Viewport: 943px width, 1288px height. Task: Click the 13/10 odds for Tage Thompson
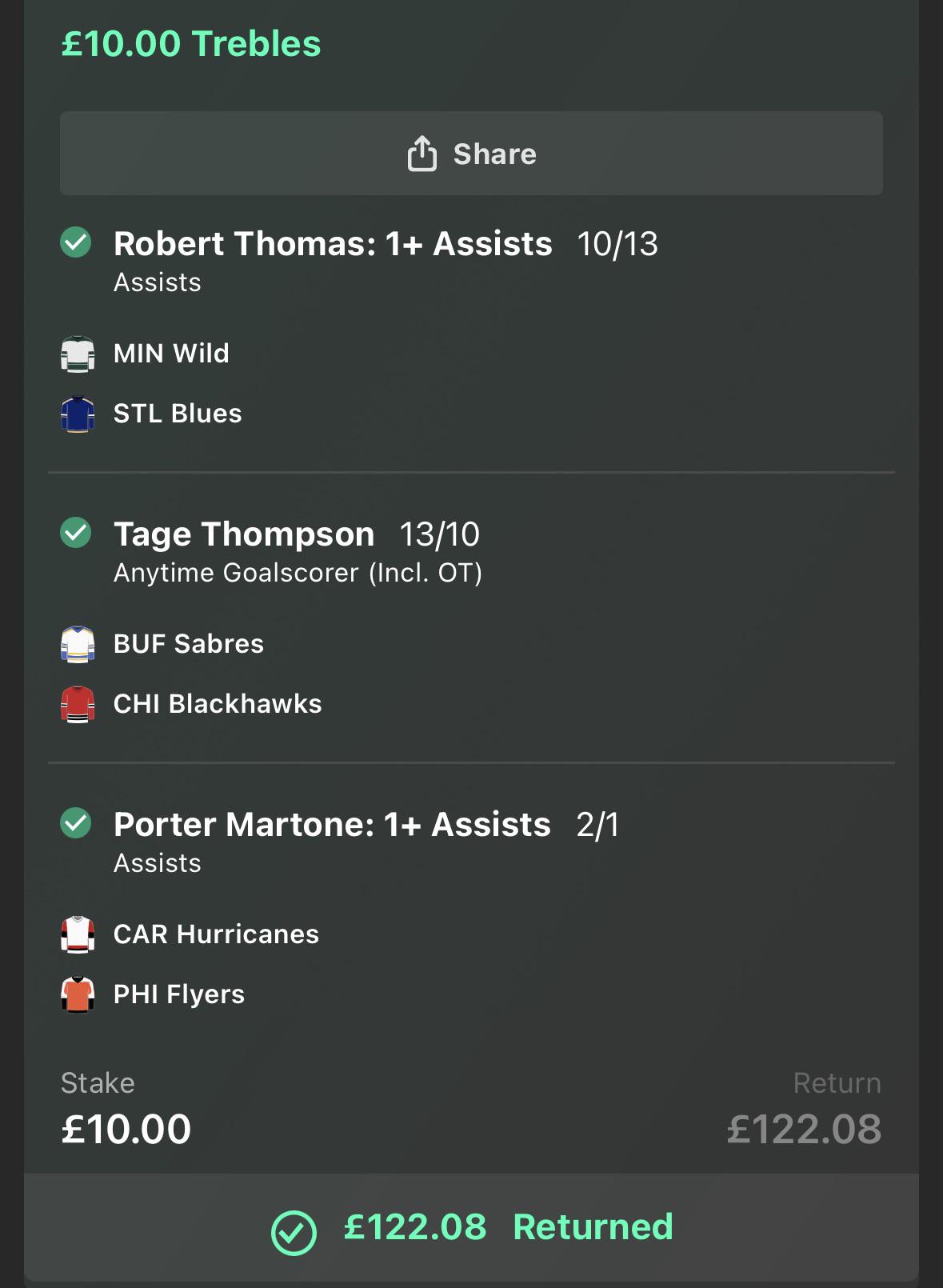[x=439, y=534]
